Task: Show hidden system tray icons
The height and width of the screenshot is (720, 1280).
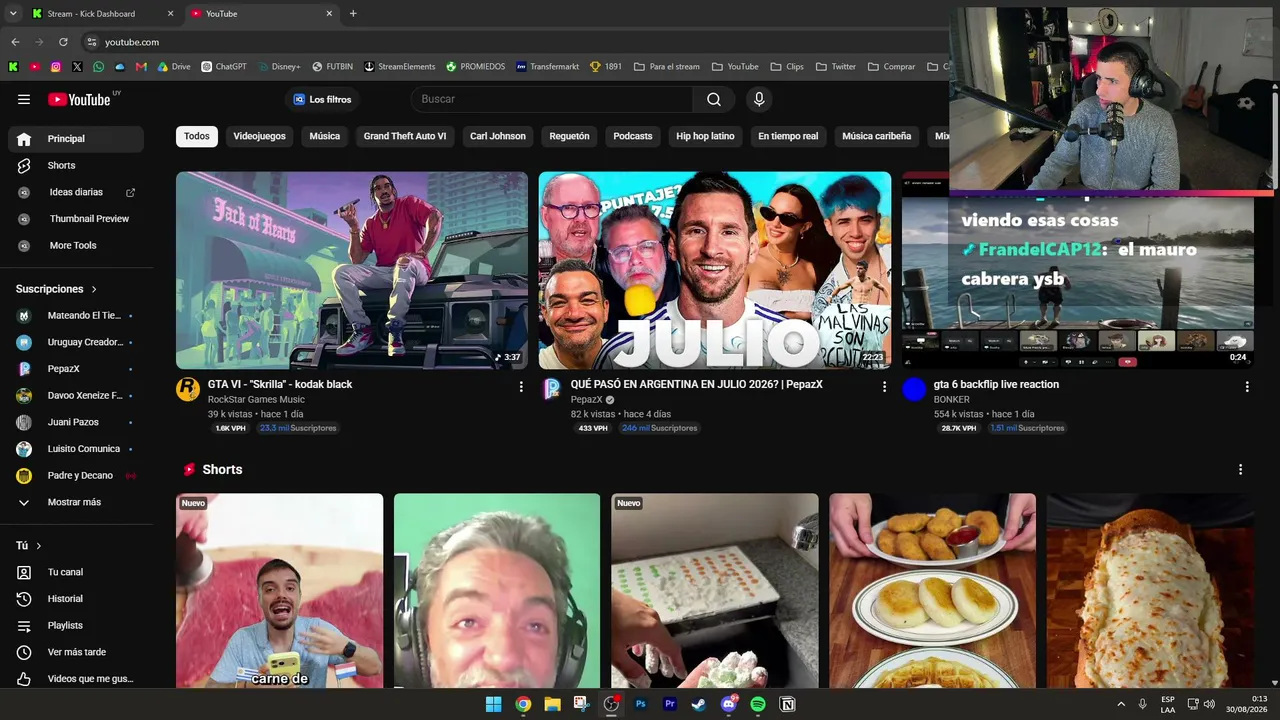Action: coord(1121,704)
